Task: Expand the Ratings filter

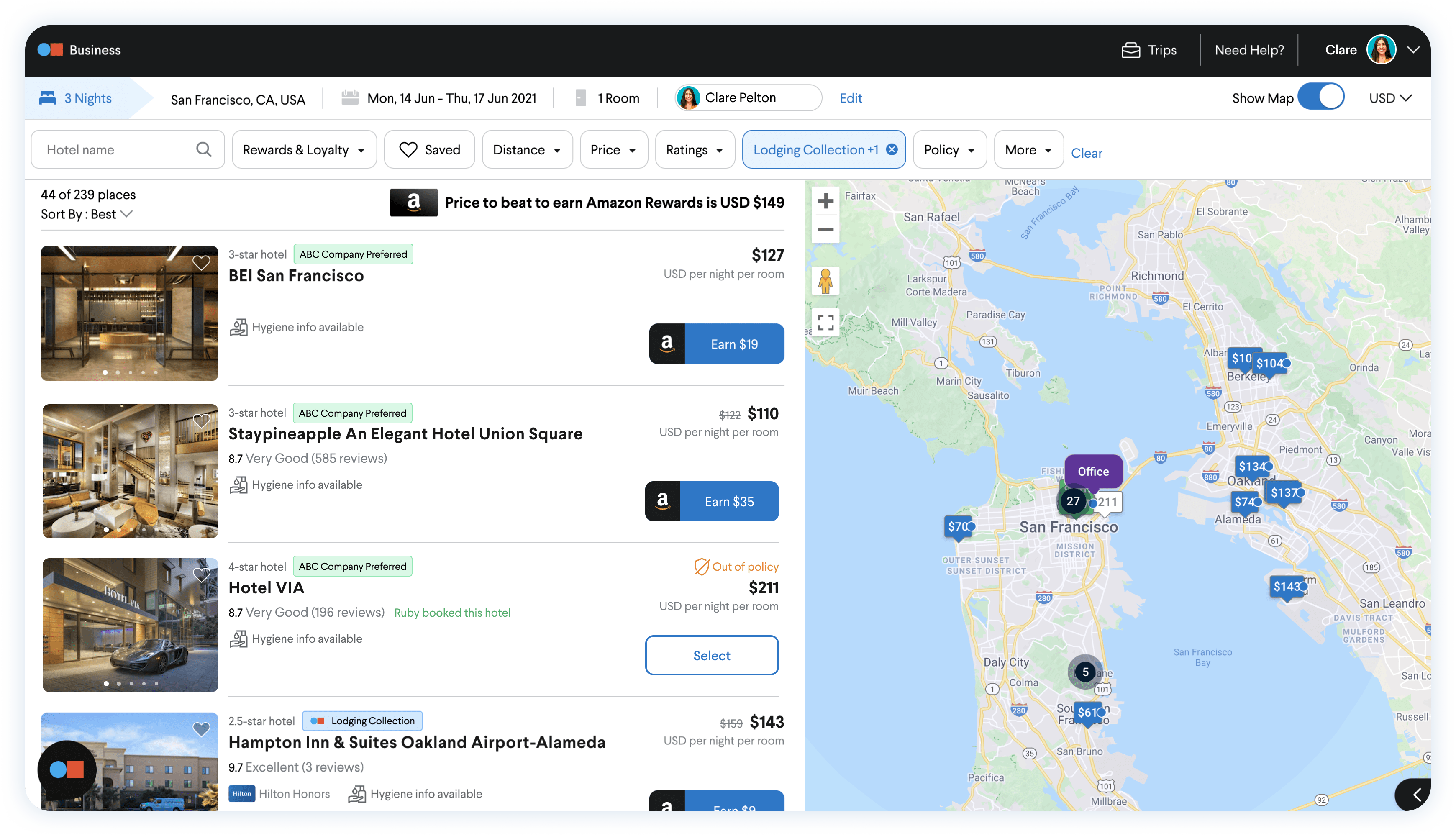Action: (x=694, y=149)
